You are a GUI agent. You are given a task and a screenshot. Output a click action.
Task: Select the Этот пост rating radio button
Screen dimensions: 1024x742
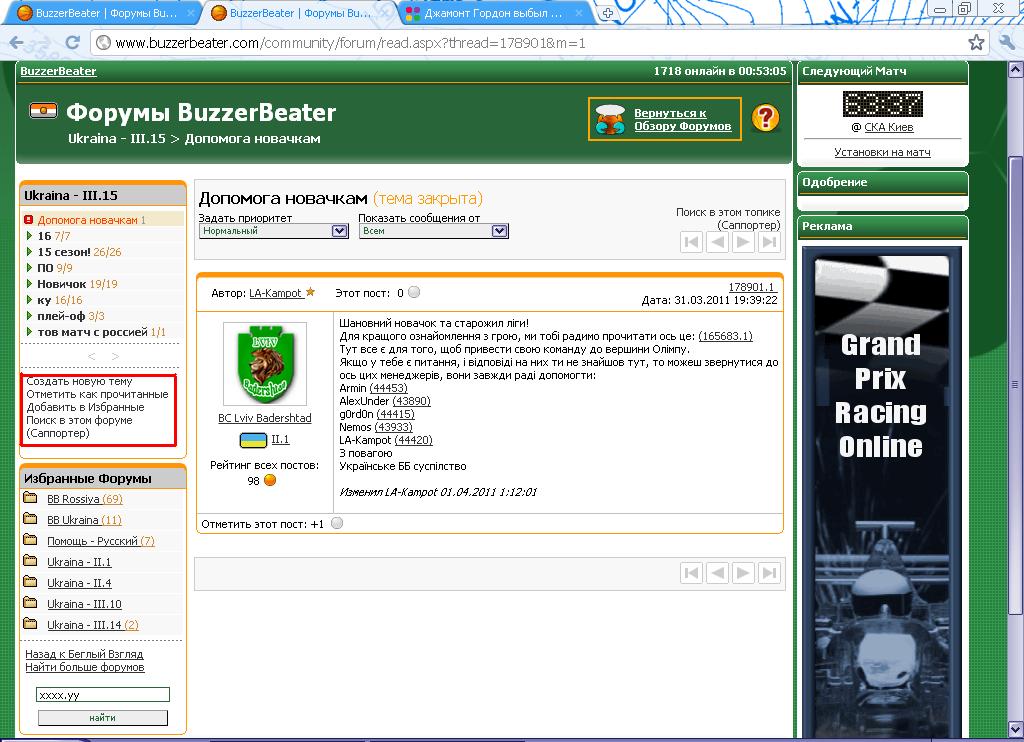414,292
